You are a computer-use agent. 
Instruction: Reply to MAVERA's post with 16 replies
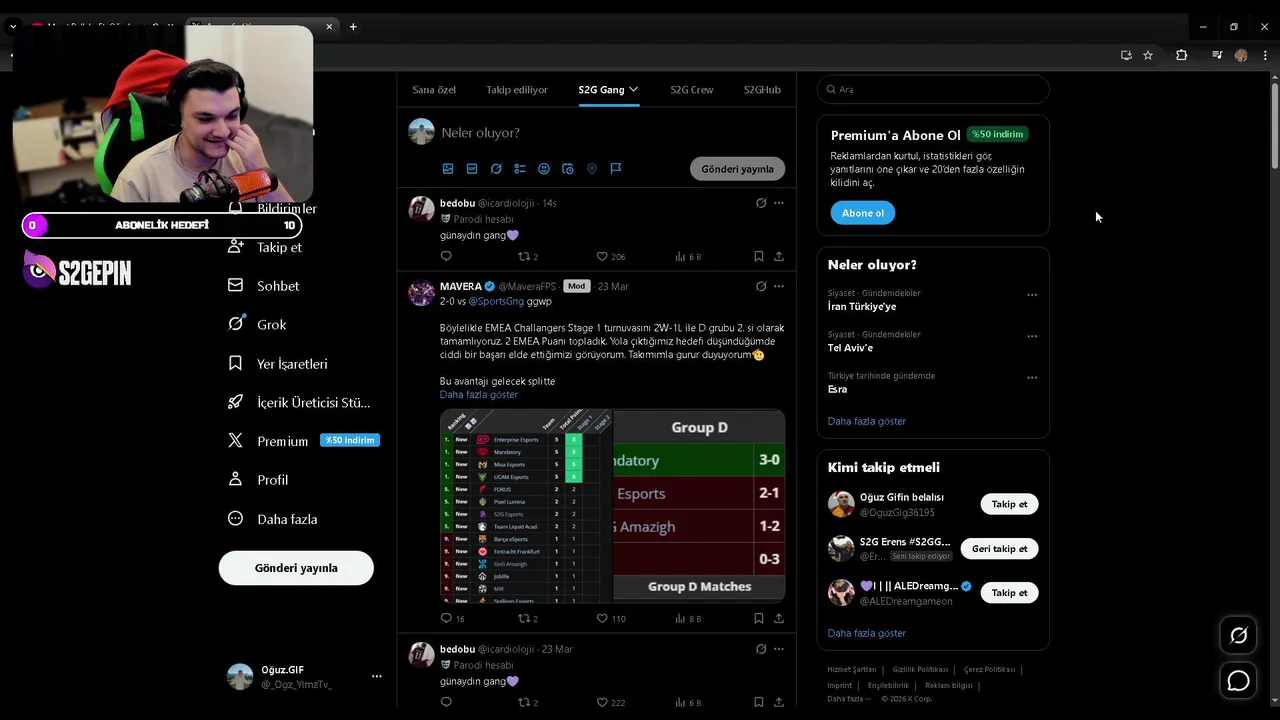[x=446, y=619]
